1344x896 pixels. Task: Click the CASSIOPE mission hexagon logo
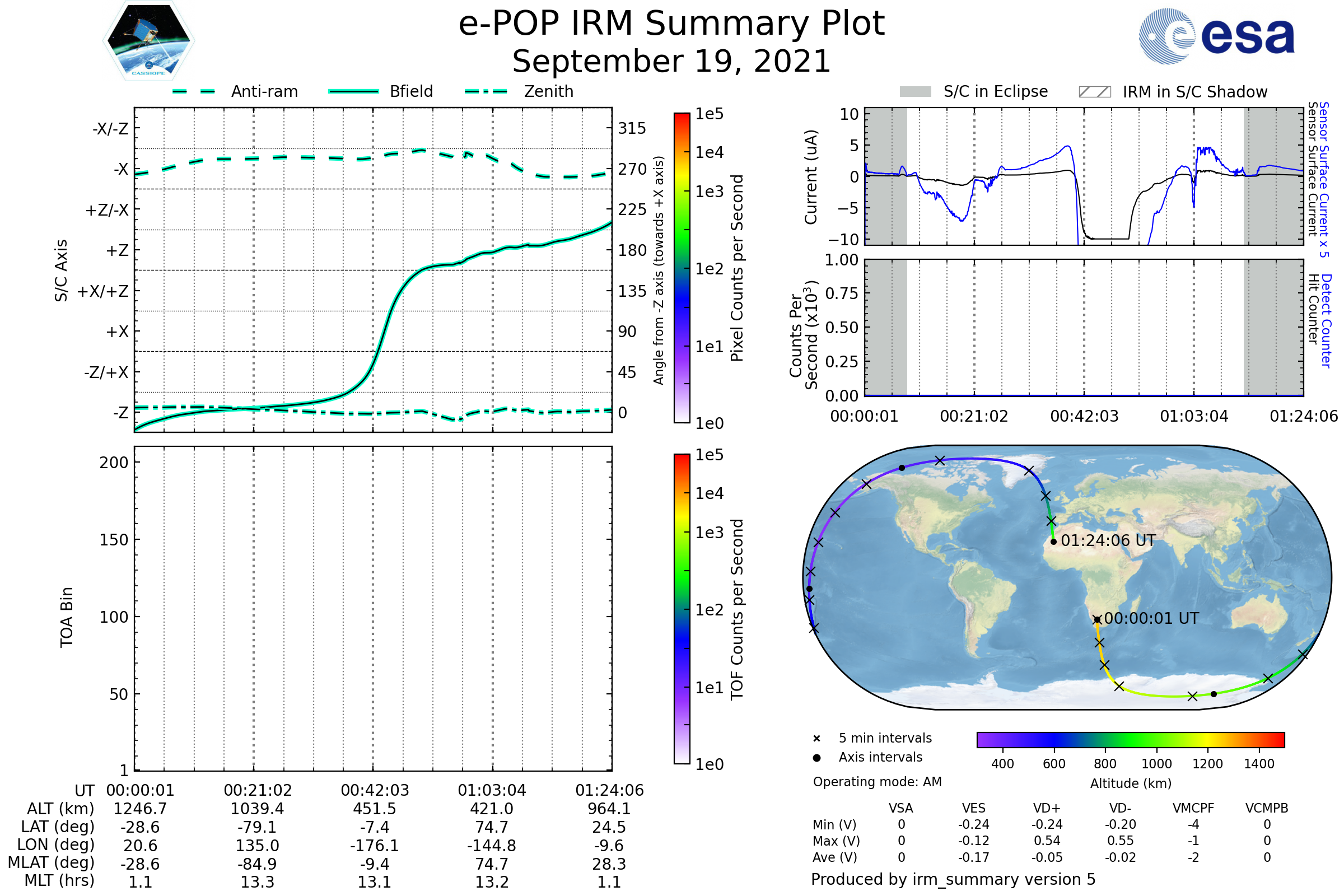(148, 41)
